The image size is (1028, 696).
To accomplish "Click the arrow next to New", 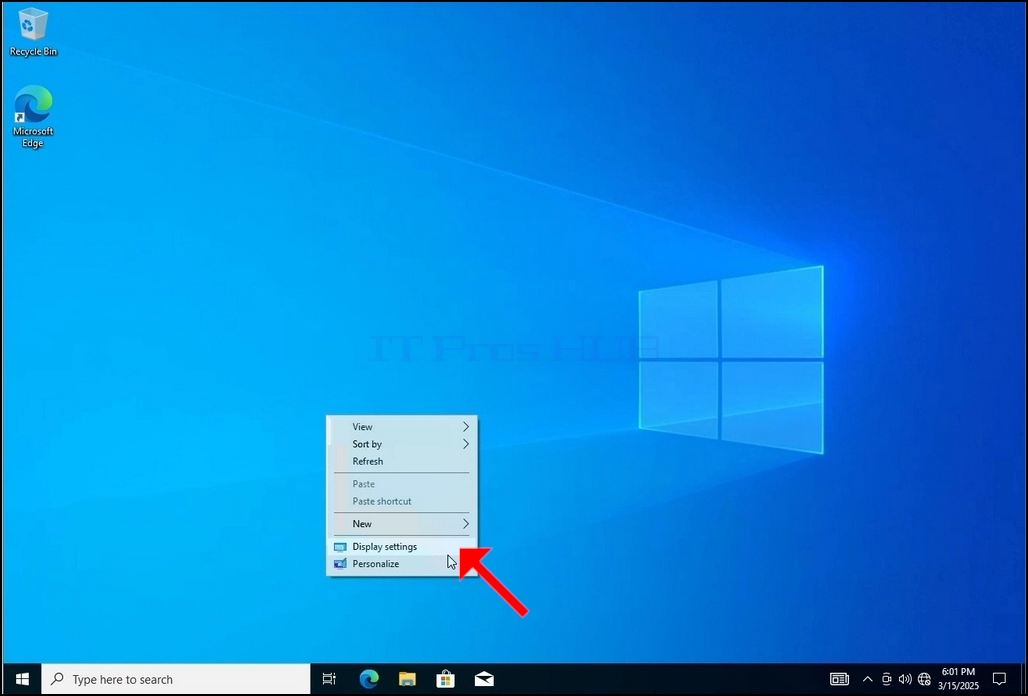I will (x=465, y=524).
